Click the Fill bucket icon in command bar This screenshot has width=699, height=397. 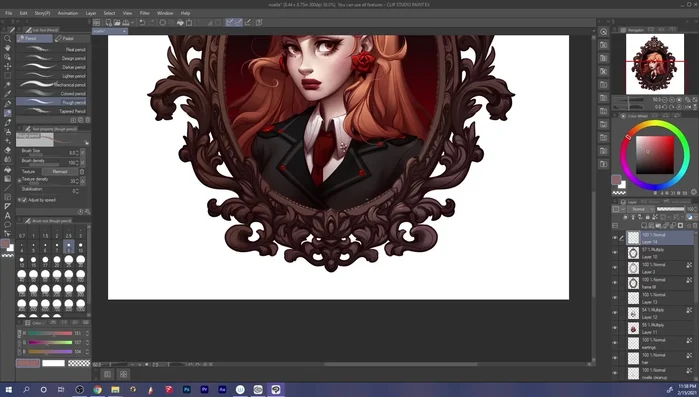tap(180, 22)
